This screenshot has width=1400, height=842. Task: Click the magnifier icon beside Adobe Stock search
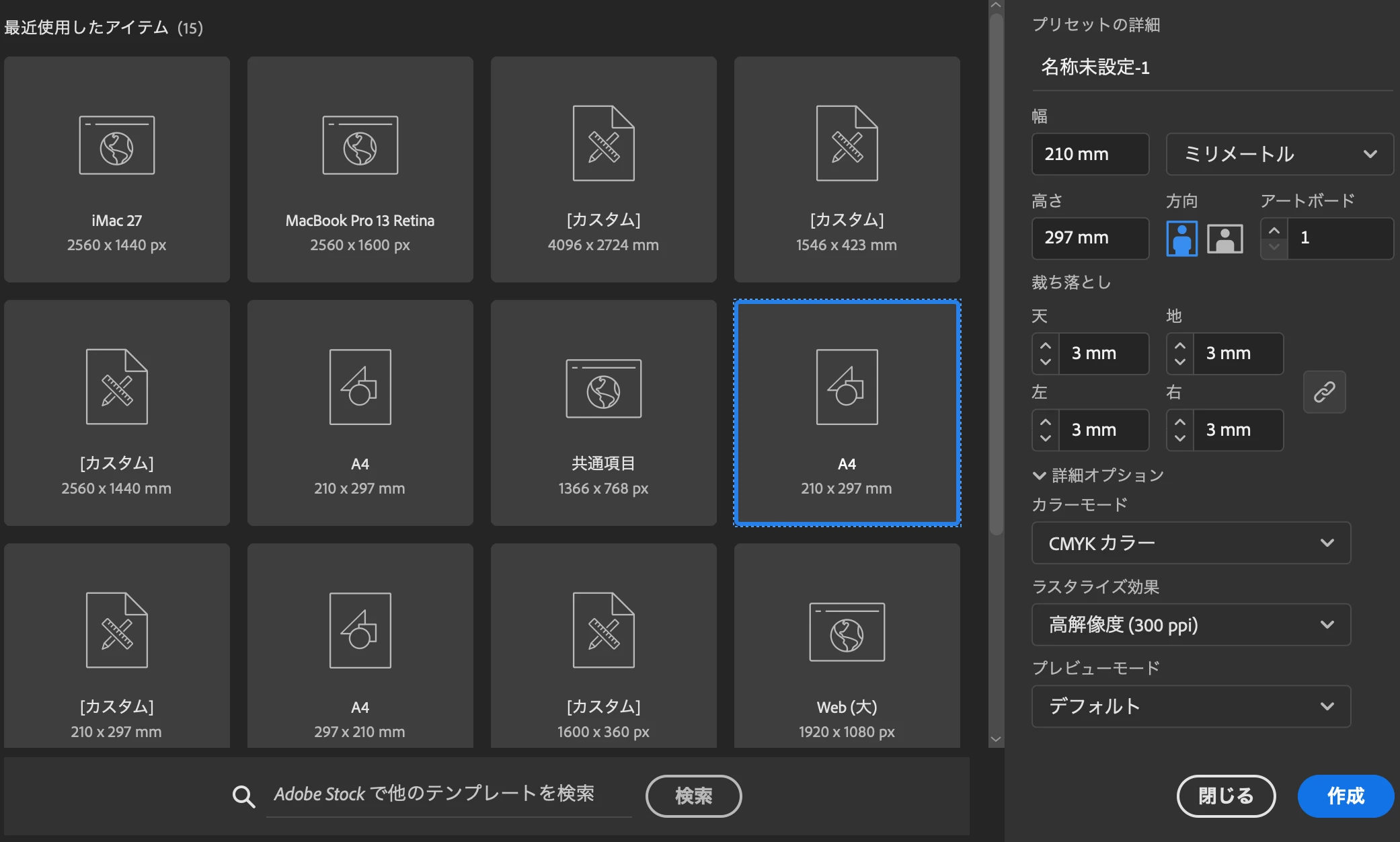pos(243,796)
